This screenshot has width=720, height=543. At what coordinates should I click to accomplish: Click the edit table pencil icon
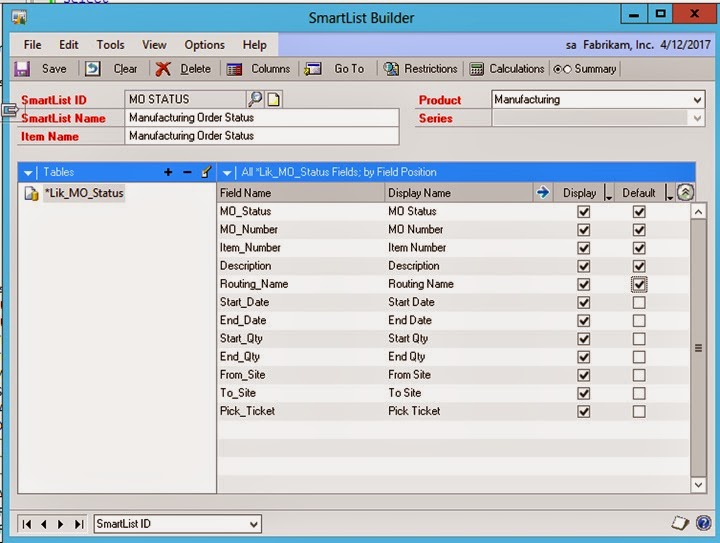point(206,172)
